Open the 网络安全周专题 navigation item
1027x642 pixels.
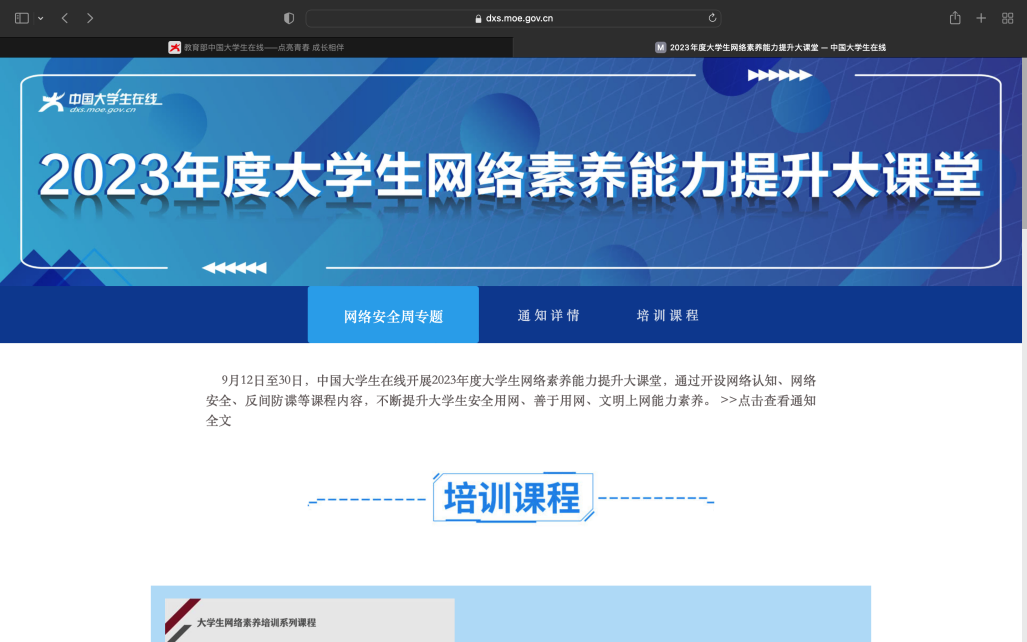tap(393, 316)
